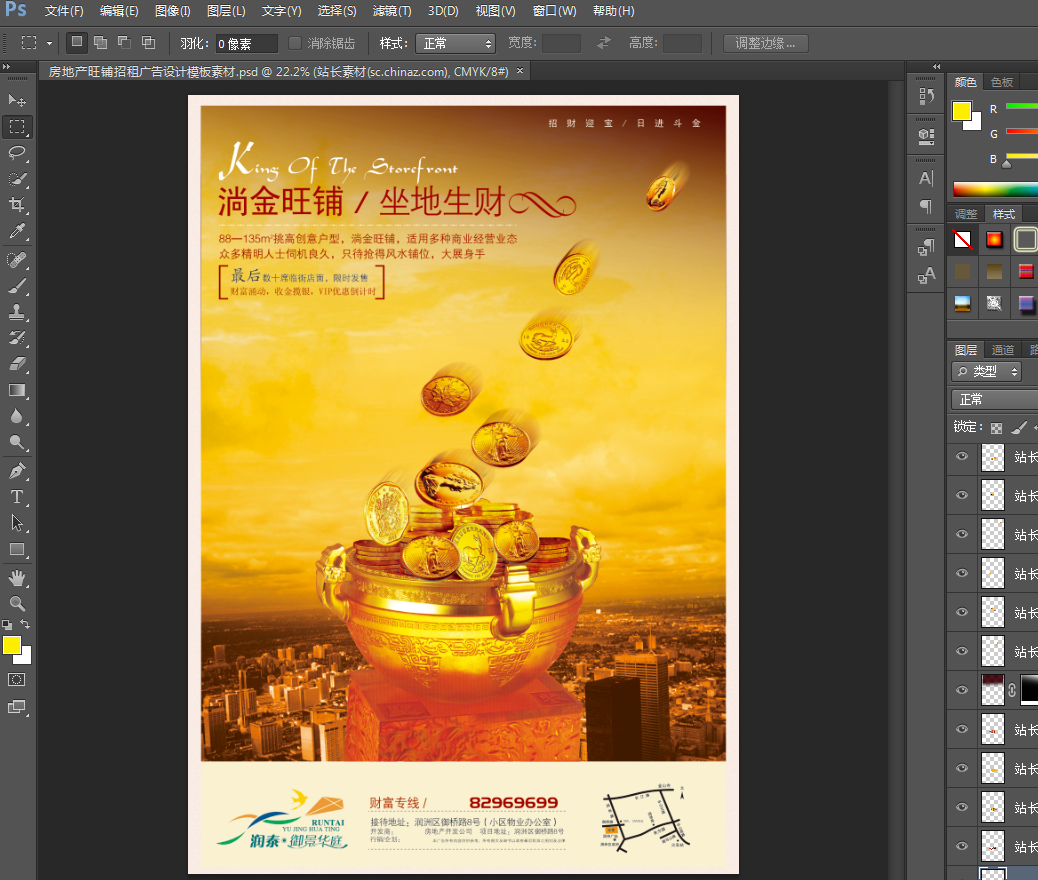Open the Character panel icon
1038x880 pixels.
pyautogui.click(x=926, y=179)
